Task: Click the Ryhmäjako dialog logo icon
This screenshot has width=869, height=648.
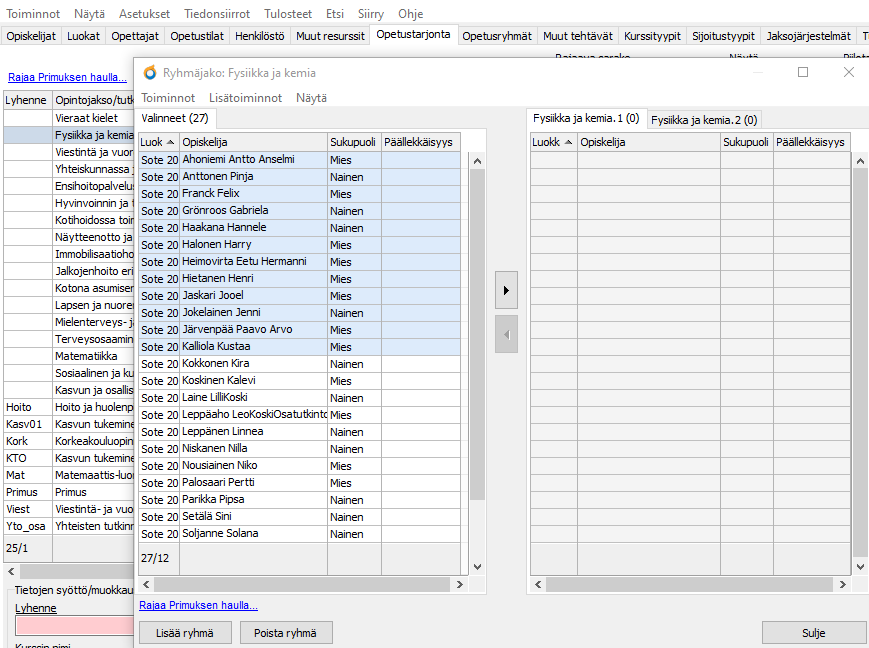Action: point(150,73)
